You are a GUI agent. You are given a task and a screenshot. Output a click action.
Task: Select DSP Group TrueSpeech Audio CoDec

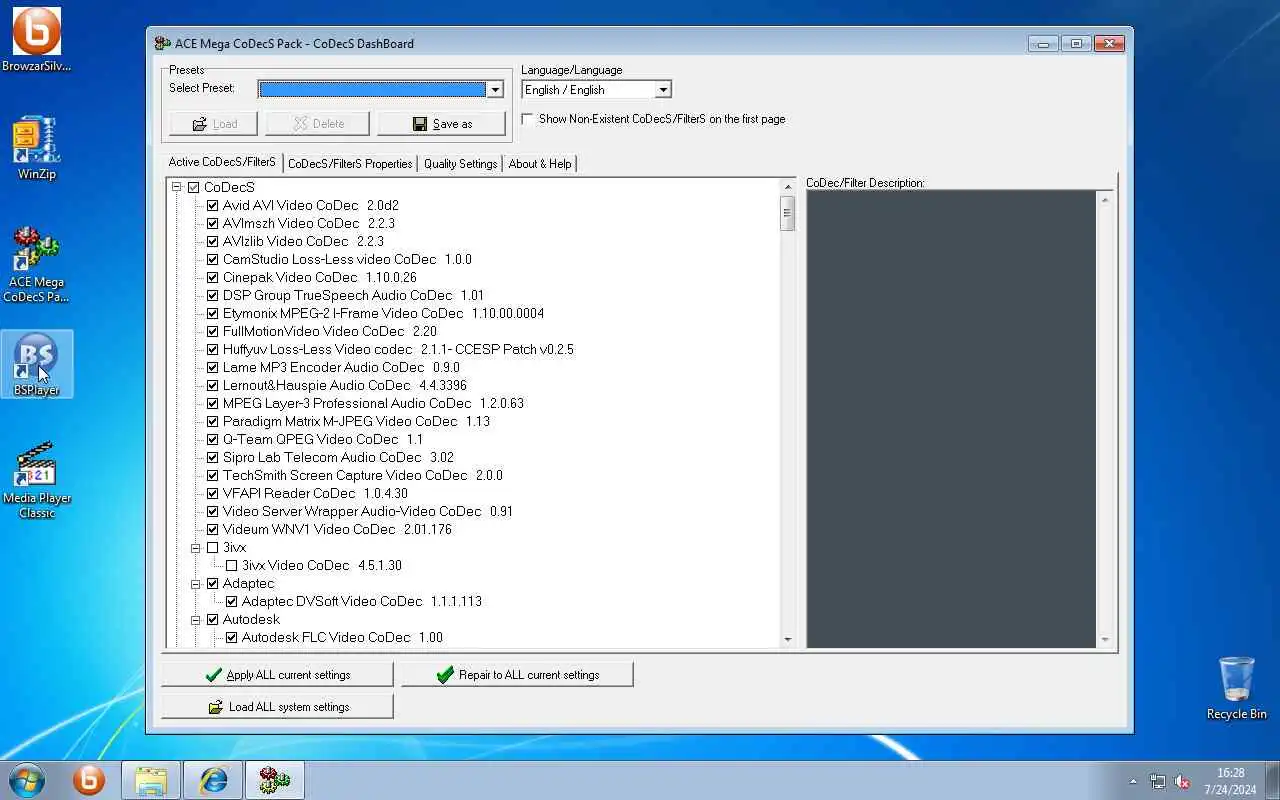pyautogui.click(x=353, y=295)
